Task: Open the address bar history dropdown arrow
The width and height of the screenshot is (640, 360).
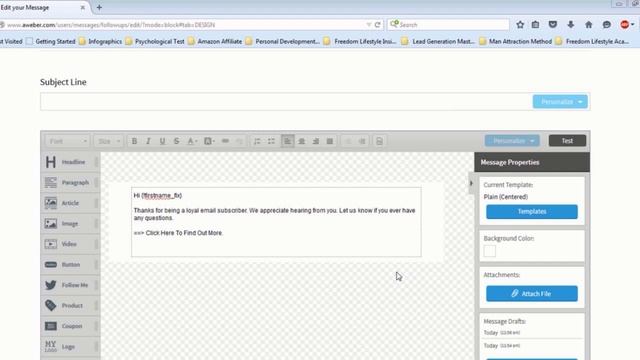Action: pyautogui.click(x=369, y=25)
